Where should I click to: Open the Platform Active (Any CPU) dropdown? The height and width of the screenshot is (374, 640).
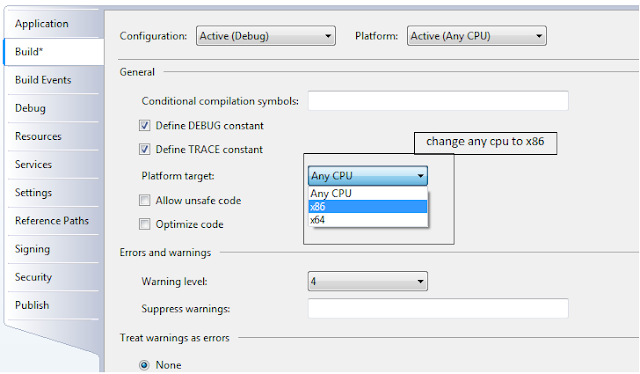[x=477, y=36]
